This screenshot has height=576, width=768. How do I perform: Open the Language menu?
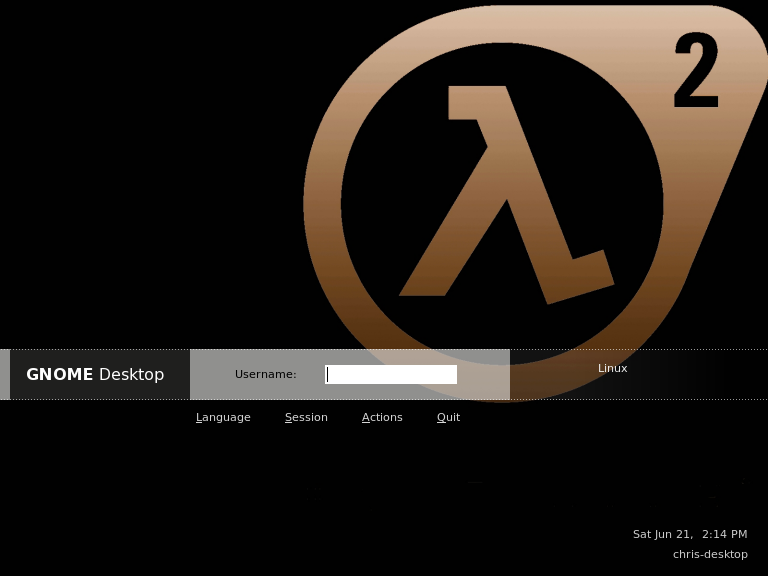[223, 417]
